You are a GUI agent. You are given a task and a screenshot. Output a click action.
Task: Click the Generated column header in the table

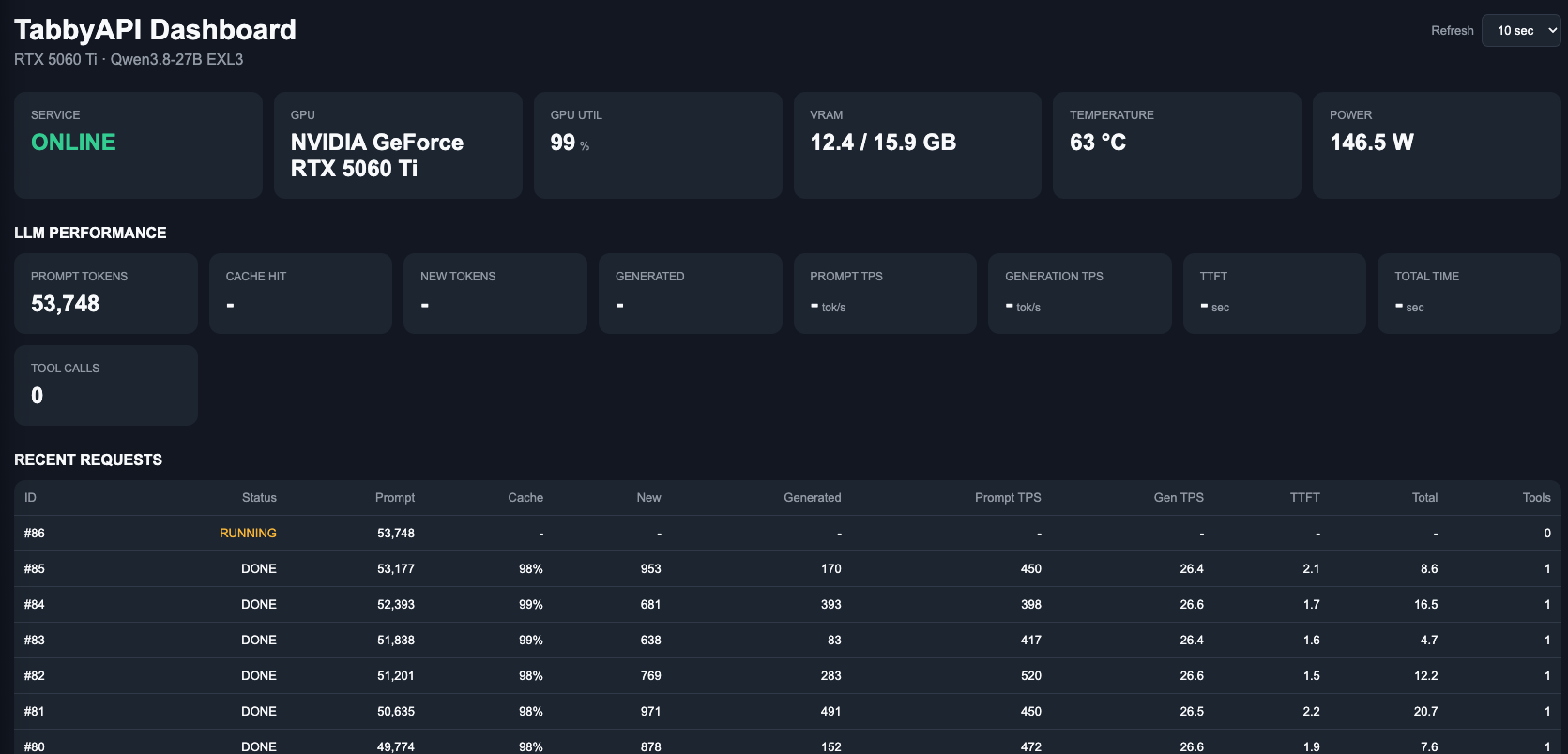tap(813, 498)
